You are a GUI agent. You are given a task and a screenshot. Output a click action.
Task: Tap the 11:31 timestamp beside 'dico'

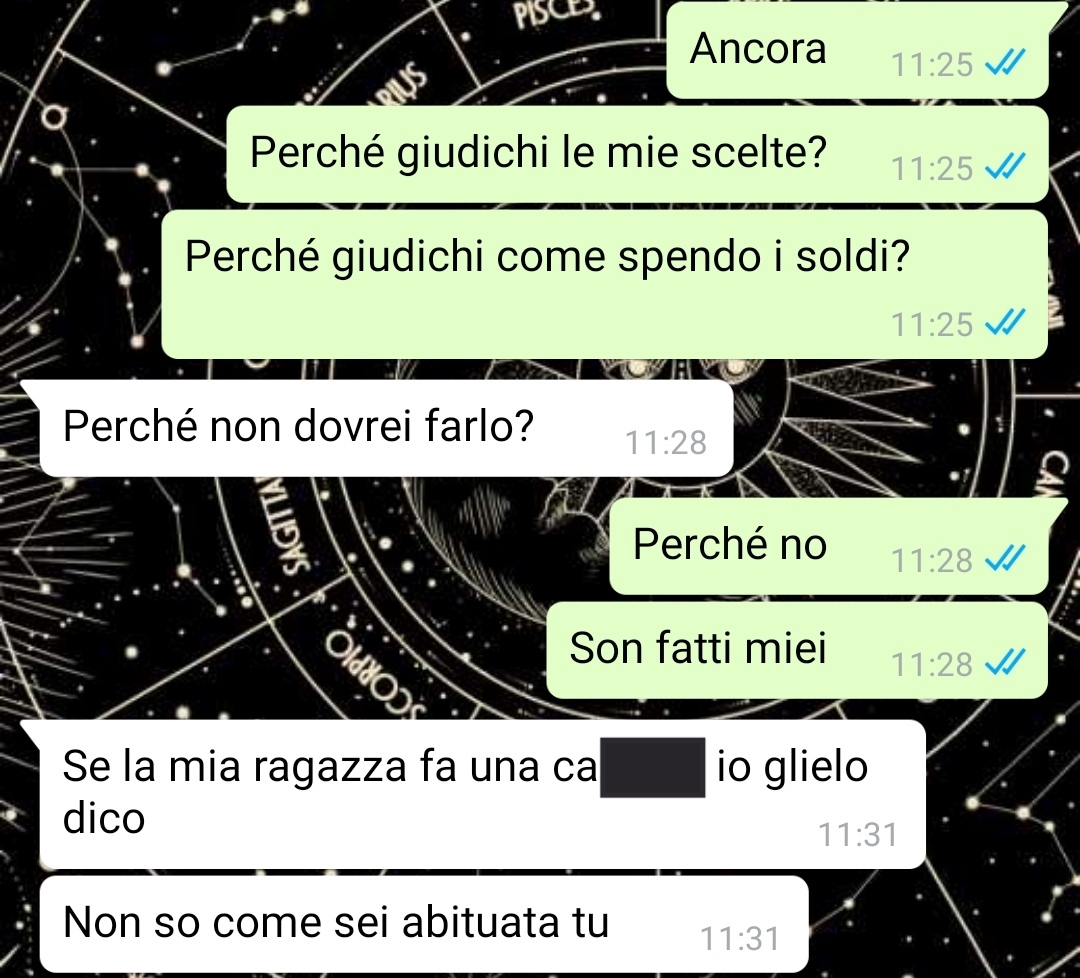pyautogui.click(x=858, y=835)
